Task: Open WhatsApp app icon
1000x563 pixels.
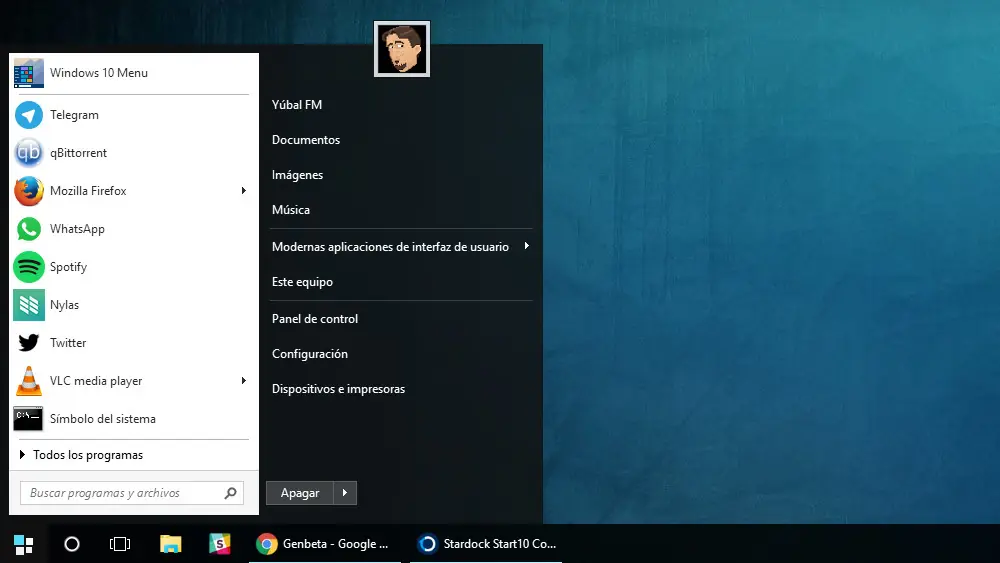Action: coord(29,229)
